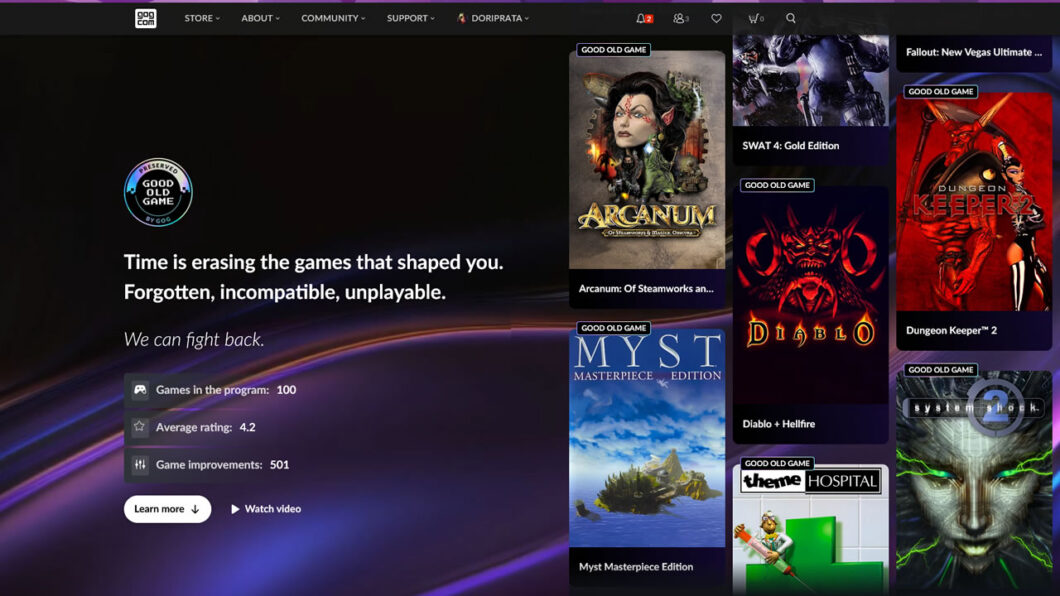Open the Arcanum: Of Steamworks title
The width and height of the screenshot is (1060, 596).
(646, 289)
